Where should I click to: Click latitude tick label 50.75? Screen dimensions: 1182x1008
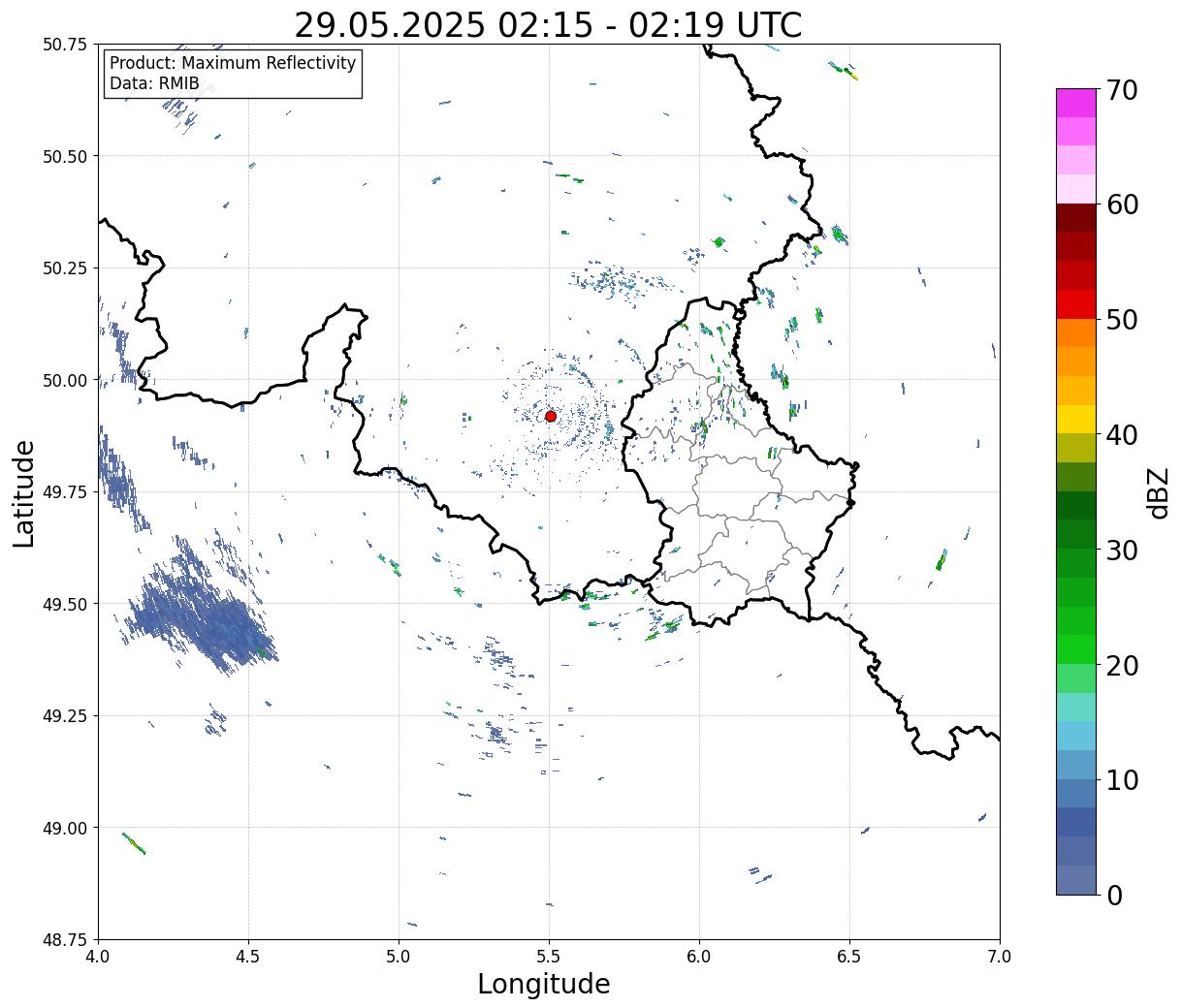[65, 45]
